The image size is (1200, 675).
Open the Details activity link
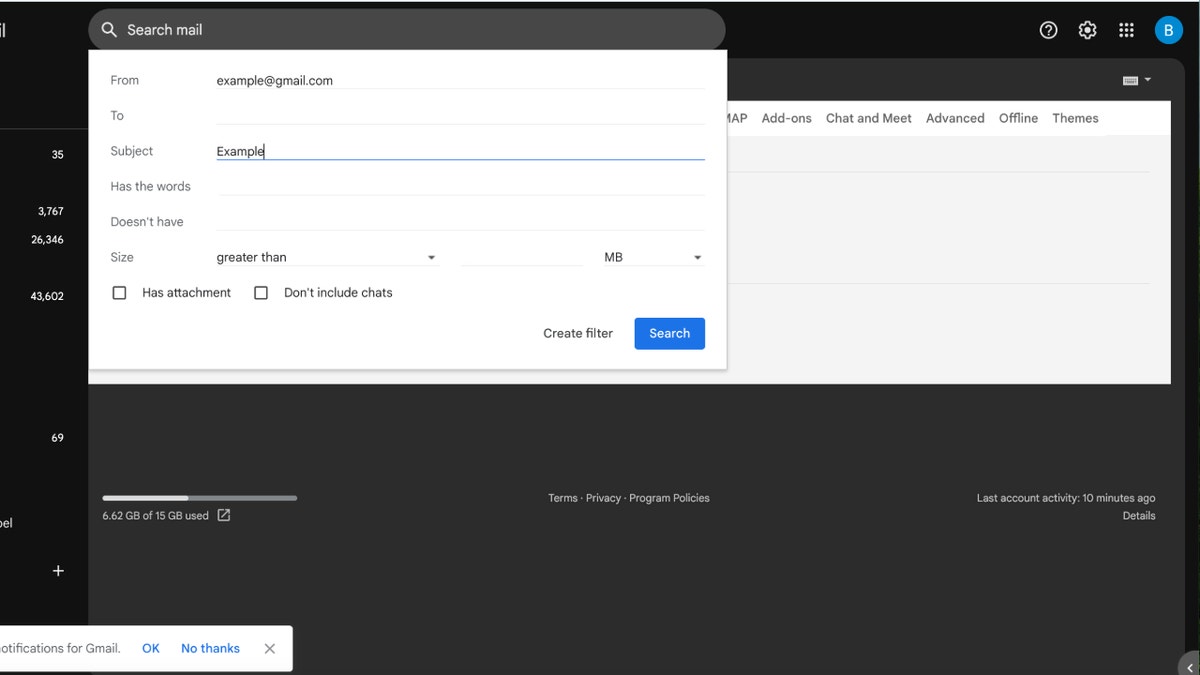(1139, 515)
